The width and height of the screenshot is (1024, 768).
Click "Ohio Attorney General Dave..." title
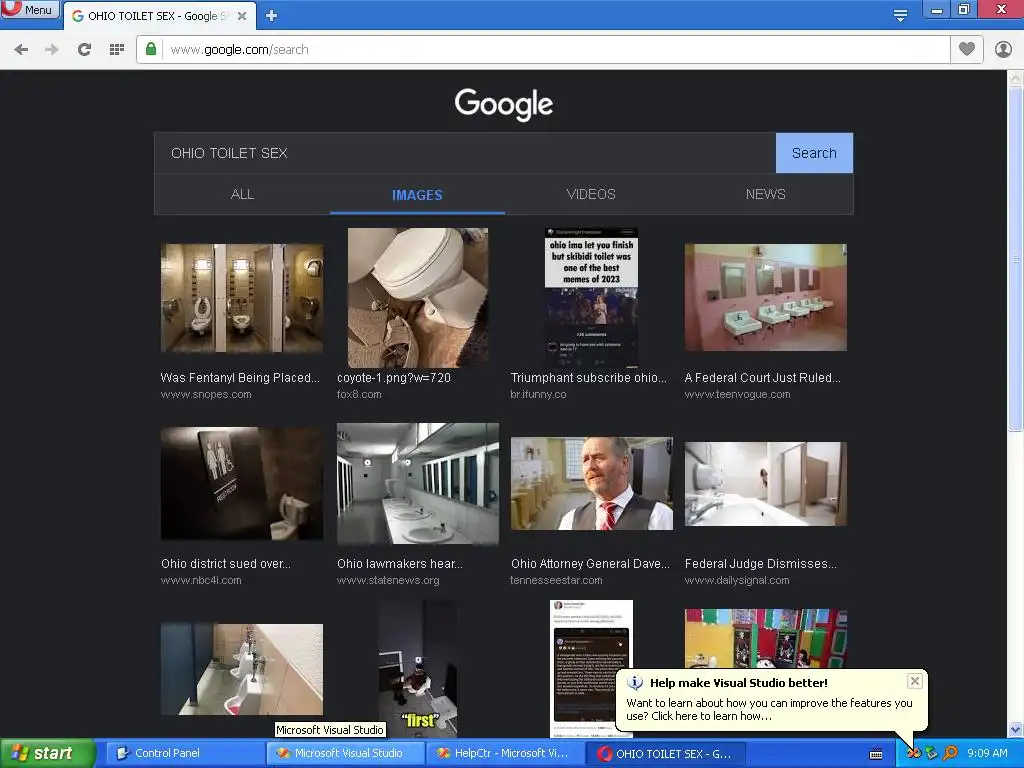(x=590, y=564)
